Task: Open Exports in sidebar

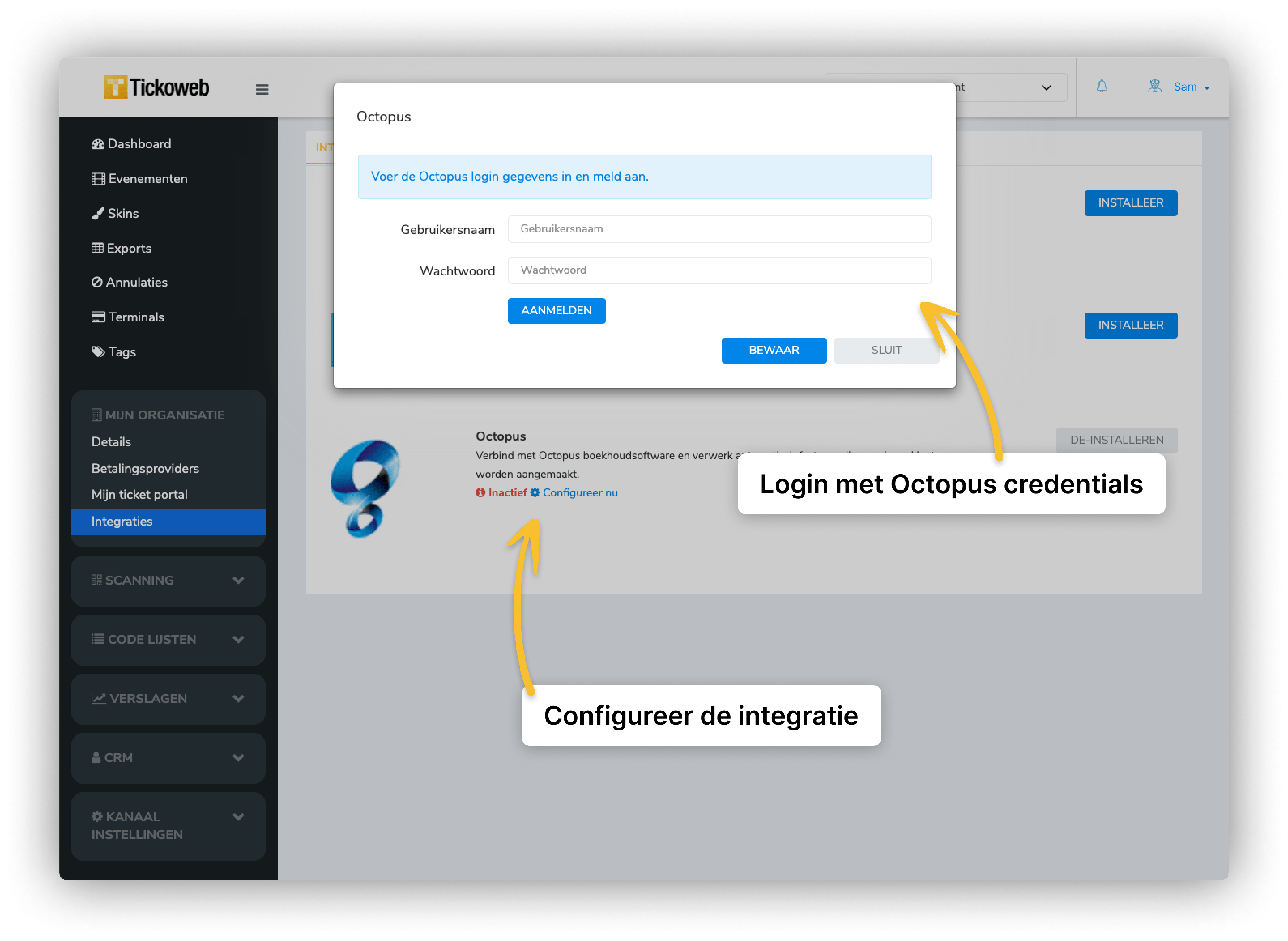Action: pos(122,248)
